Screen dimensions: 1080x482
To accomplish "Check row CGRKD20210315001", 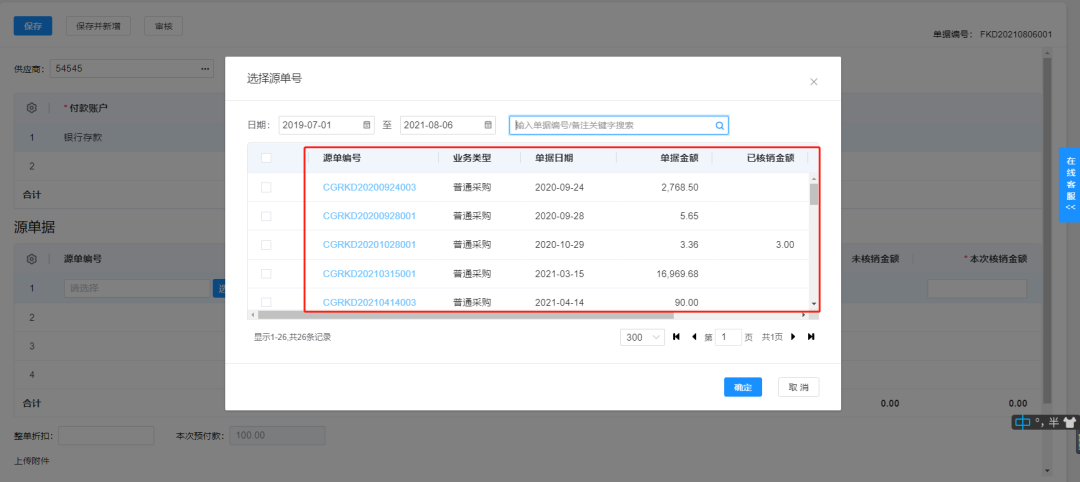I will pyautogui.click(x=266, y=274).
